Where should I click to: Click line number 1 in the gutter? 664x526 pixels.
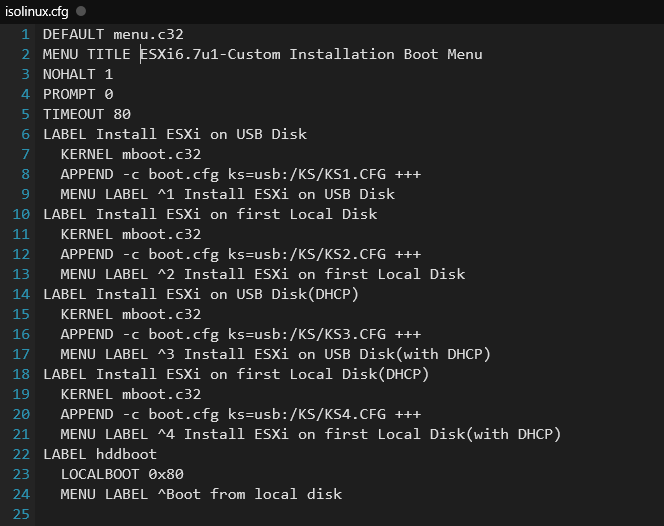[x=25, y=34]
